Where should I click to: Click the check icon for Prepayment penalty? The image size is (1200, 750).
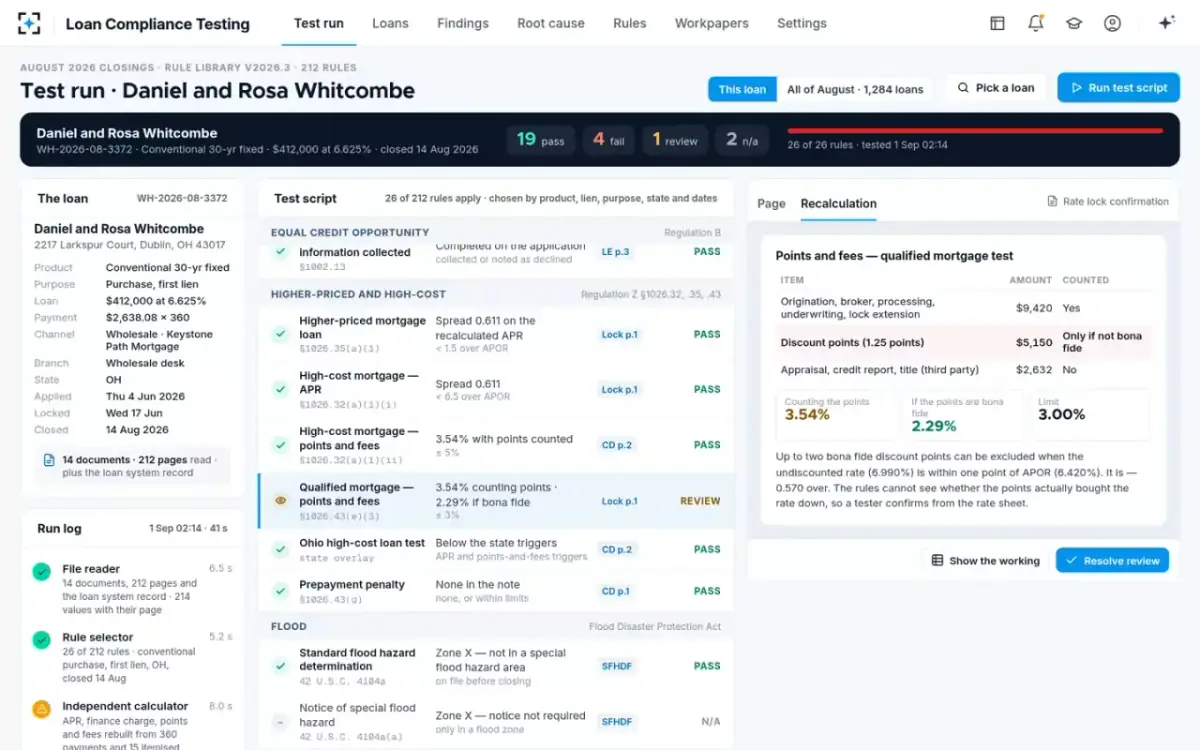[281, 591]
